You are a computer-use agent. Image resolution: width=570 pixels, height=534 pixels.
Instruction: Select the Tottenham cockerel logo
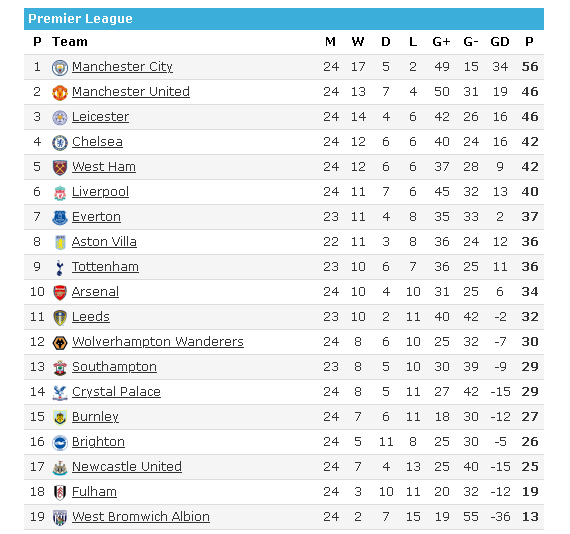[x=60, y=268]
